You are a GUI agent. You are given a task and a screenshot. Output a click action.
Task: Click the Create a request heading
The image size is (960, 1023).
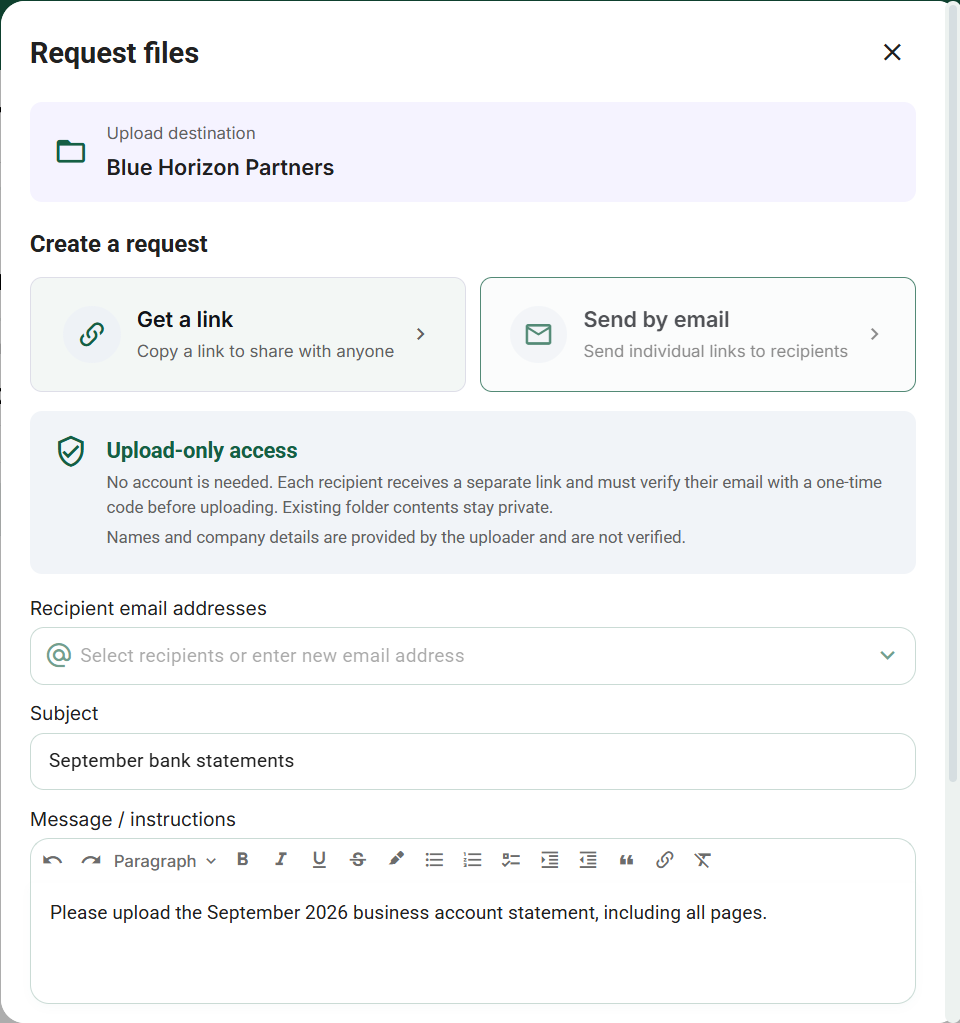(119, 244)
